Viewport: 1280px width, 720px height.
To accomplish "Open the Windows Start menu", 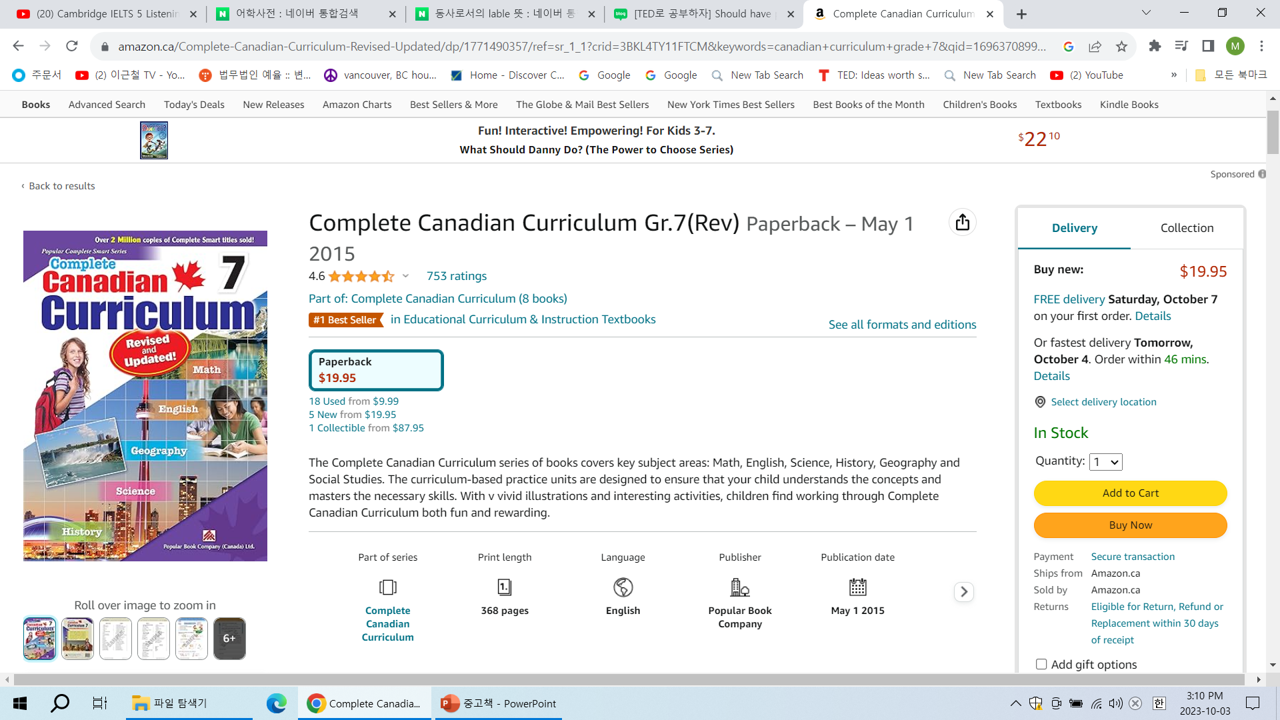I will click(19, 703).
